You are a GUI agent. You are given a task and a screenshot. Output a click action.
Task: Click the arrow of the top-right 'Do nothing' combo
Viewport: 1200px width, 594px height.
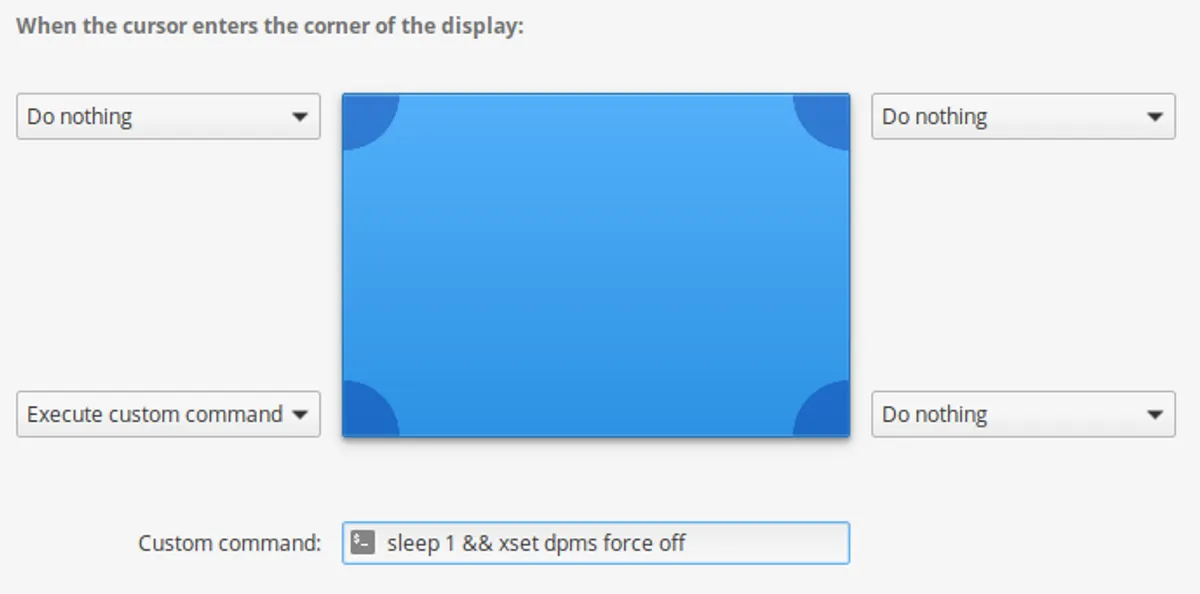coord(1155,117)
